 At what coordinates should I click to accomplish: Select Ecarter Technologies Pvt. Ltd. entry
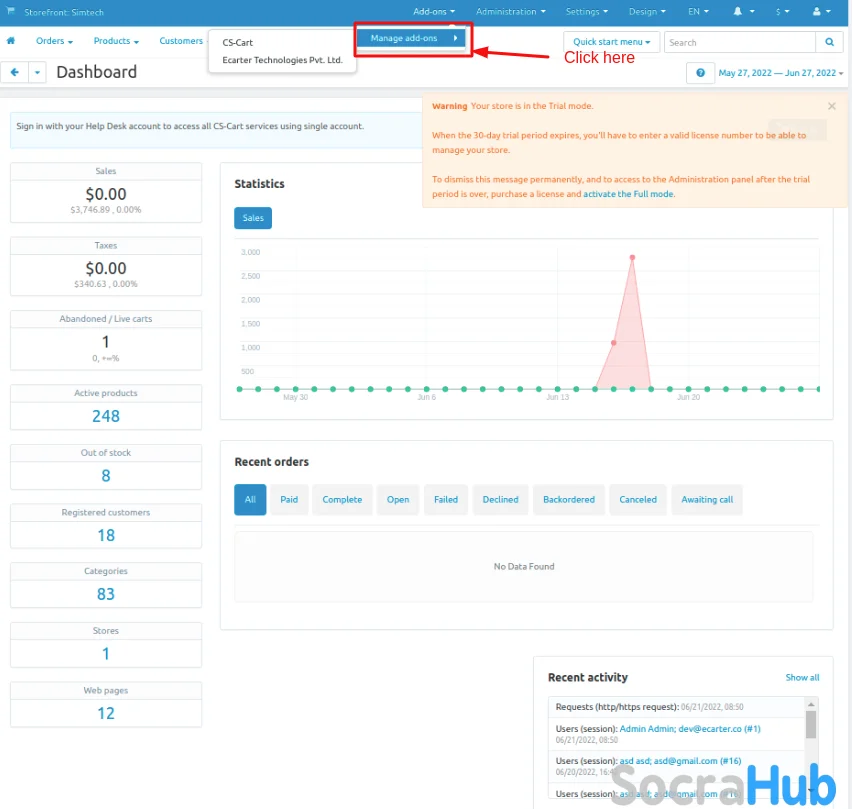click(282, 60)
